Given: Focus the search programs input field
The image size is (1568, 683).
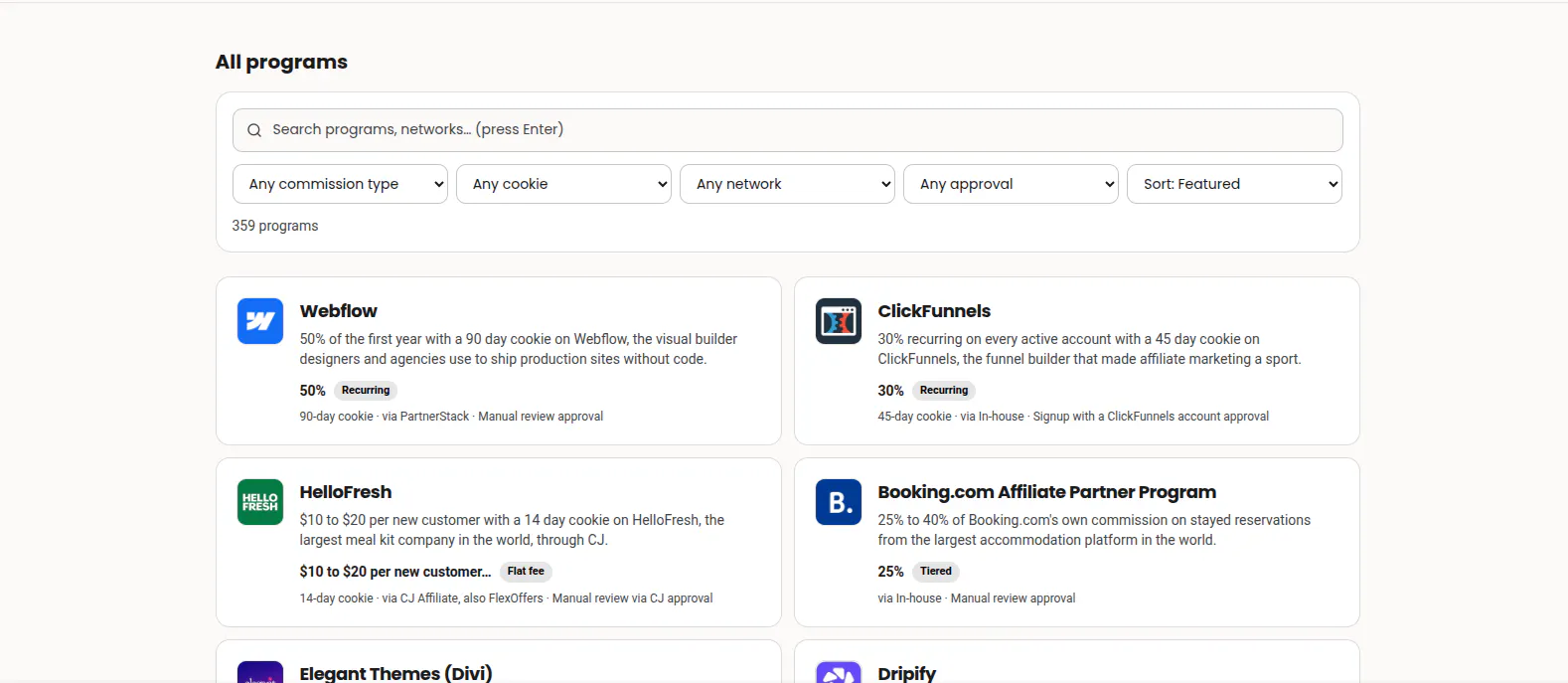Looking at the screenshot, I should pyautogui.click(x=788, y=130).
